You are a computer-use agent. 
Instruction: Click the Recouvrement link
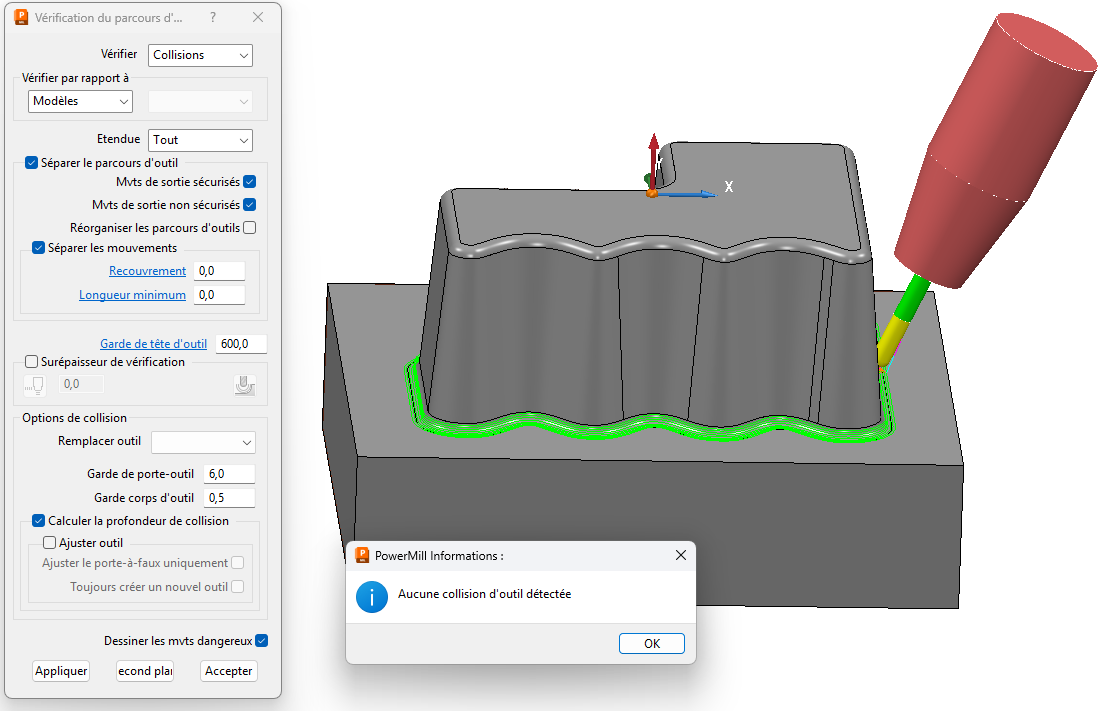click(x=147, y=271)
